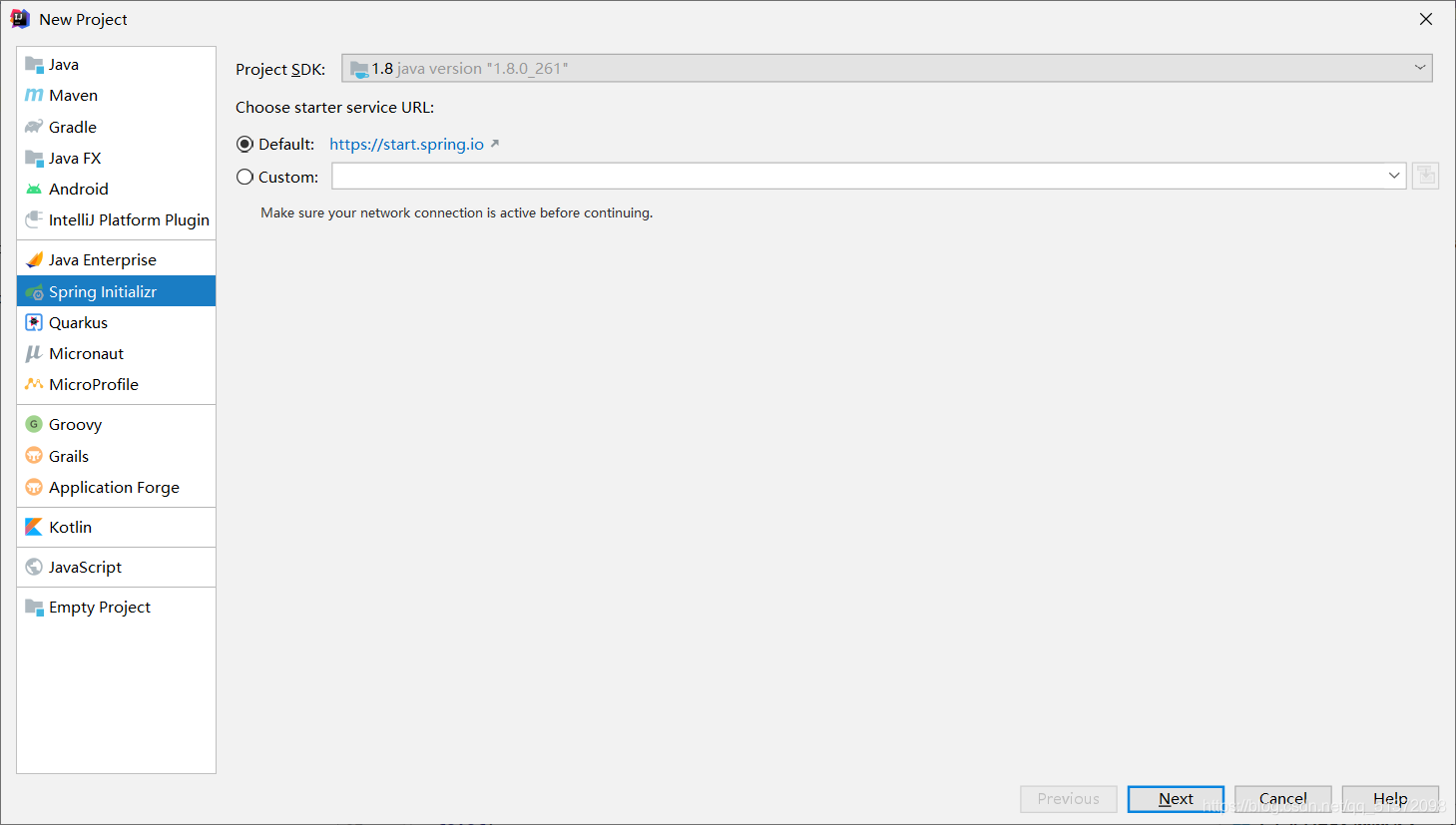The image size is (1456, 825).
Task: Click the MicroProfile icon
Action: (34, 384)
